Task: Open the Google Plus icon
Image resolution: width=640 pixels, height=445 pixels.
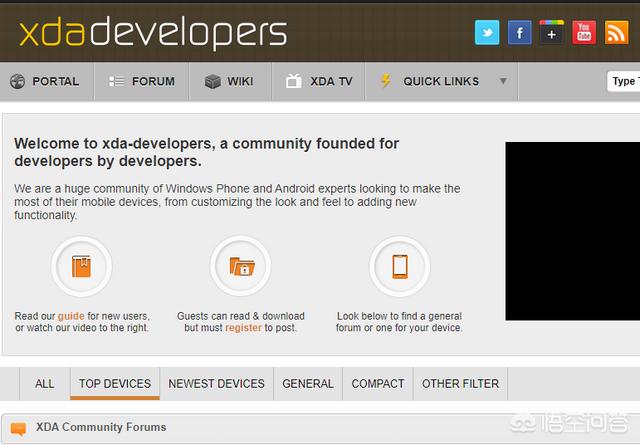Action: [551, 32]
